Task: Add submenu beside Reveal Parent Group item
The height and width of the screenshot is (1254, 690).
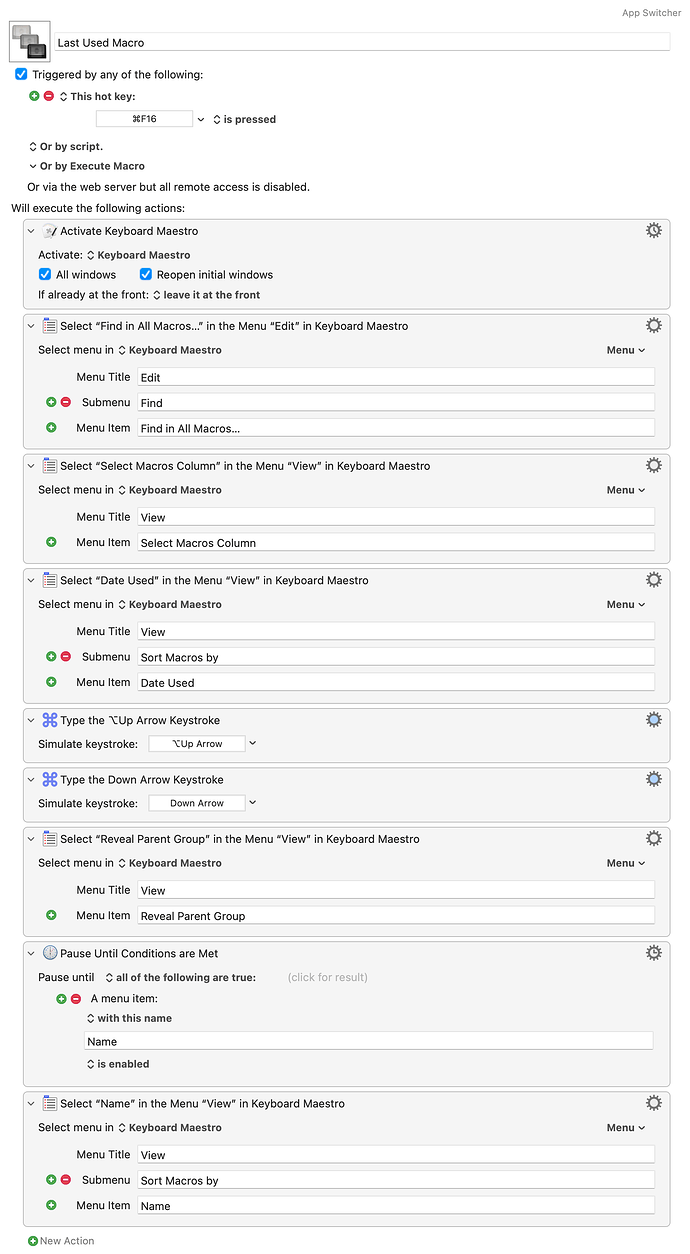Action: tap(51, 915)
